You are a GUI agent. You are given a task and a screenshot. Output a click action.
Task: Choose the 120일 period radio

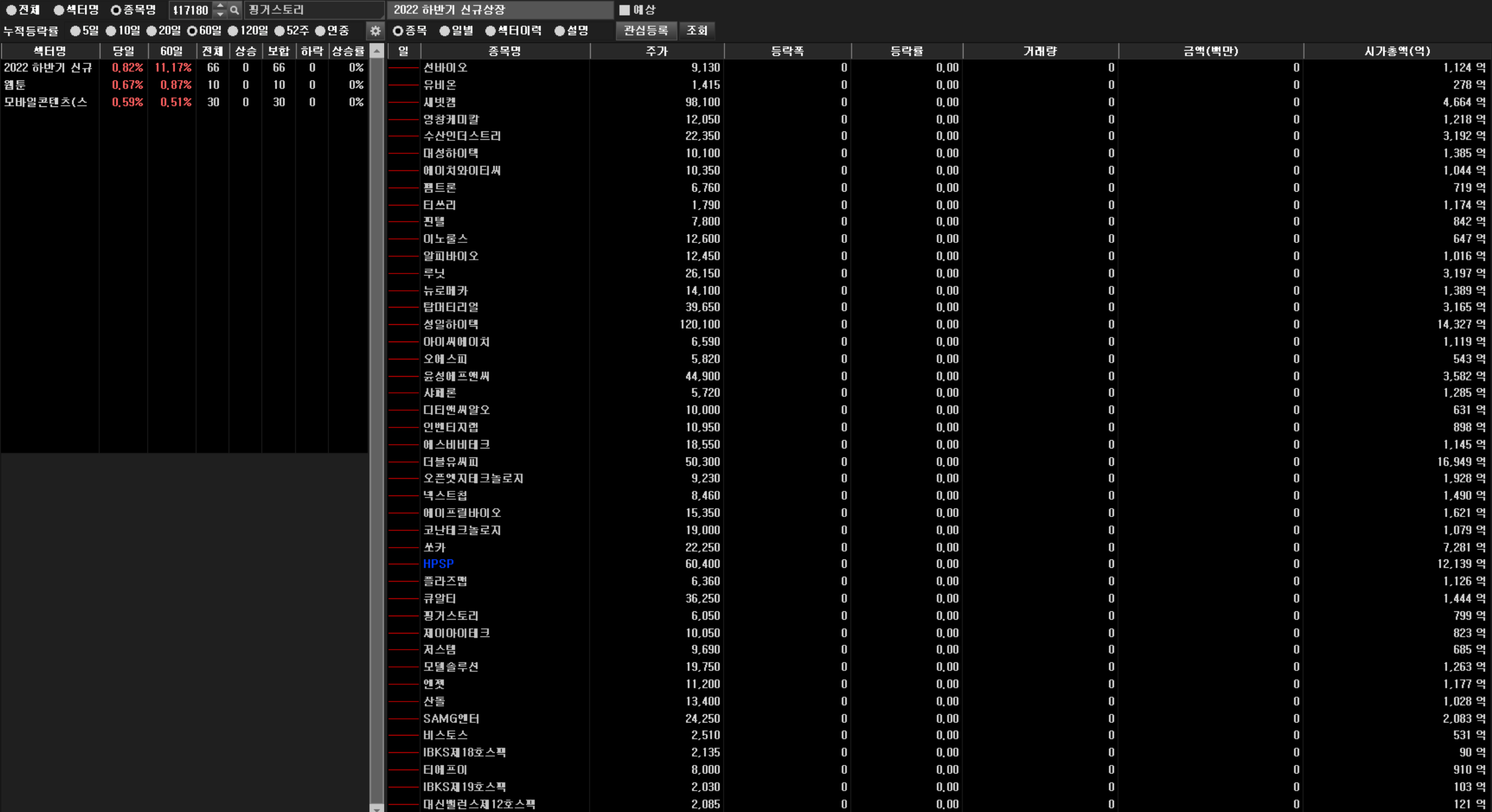234,30
